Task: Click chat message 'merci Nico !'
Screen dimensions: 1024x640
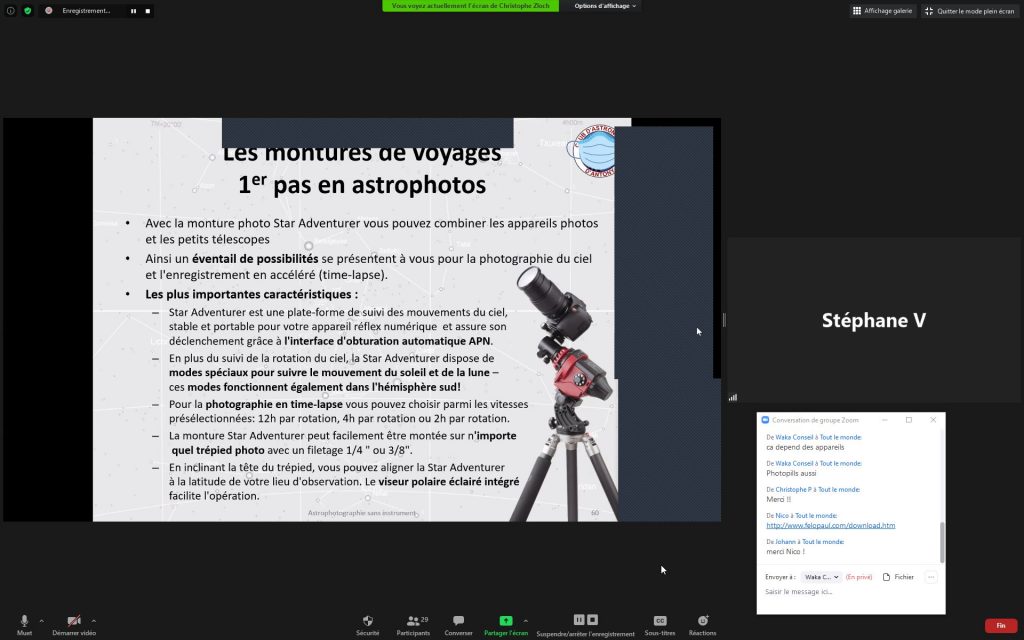Action: point(786,552)
